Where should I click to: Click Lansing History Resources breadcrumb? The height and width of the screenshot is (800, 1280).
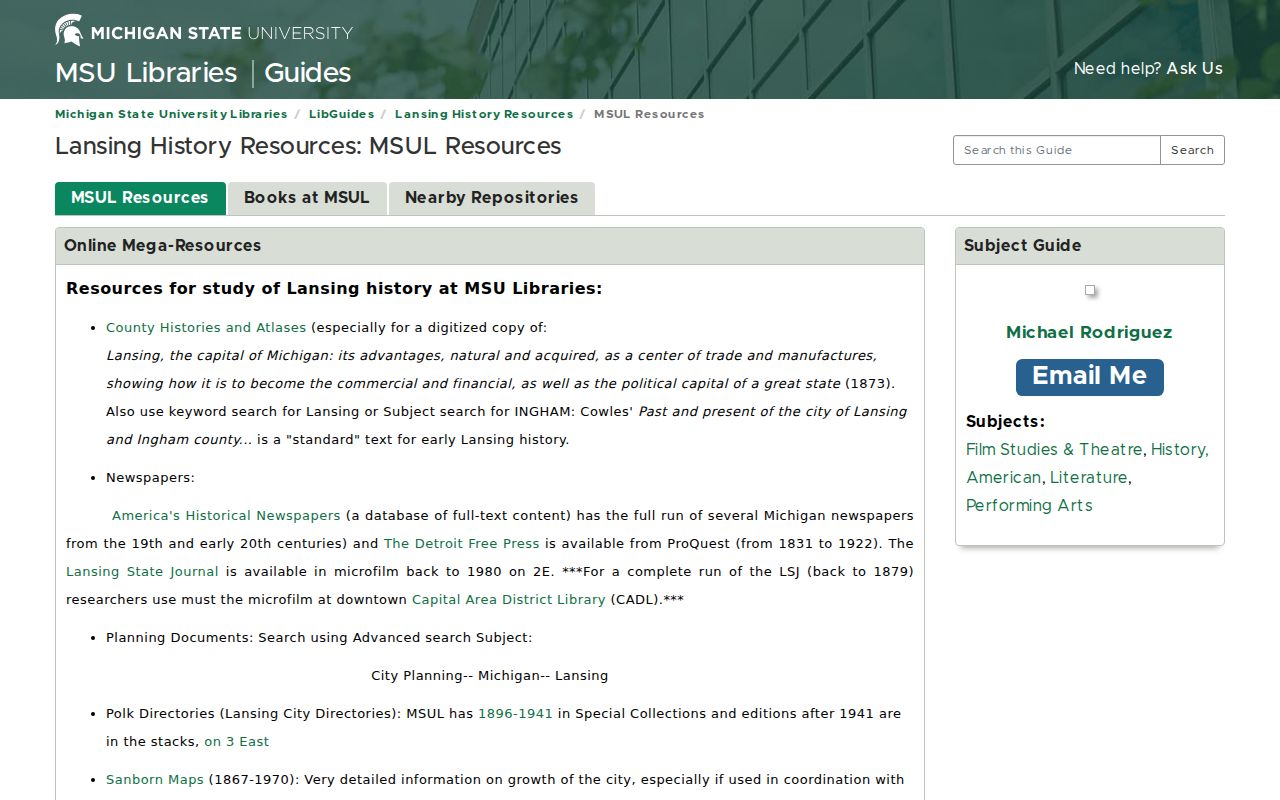[x=484, y=114]
